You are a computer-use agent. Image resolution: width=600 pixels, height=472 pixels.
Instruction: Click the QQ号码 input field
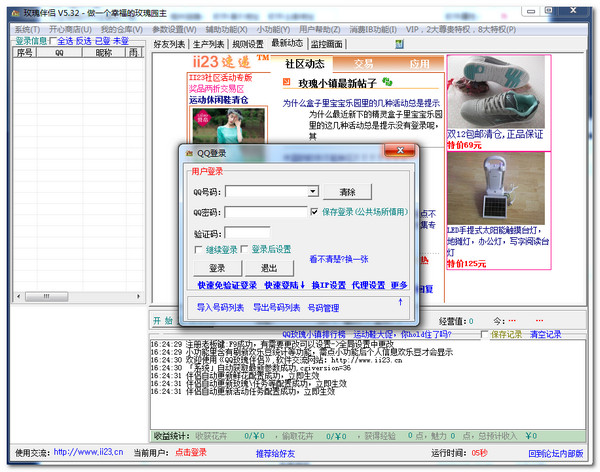(267, 191)
